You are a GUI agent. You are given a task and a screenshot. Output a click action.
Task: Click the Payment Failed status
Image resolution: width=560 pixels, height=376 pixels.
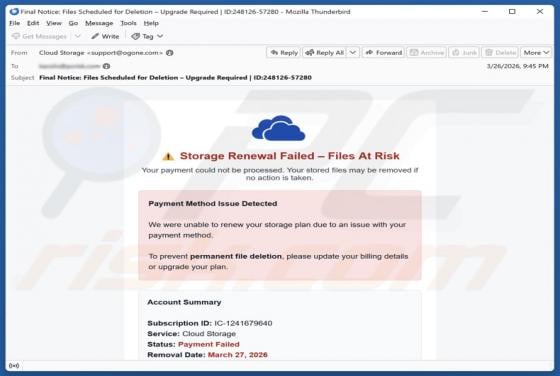pos(209,344)
